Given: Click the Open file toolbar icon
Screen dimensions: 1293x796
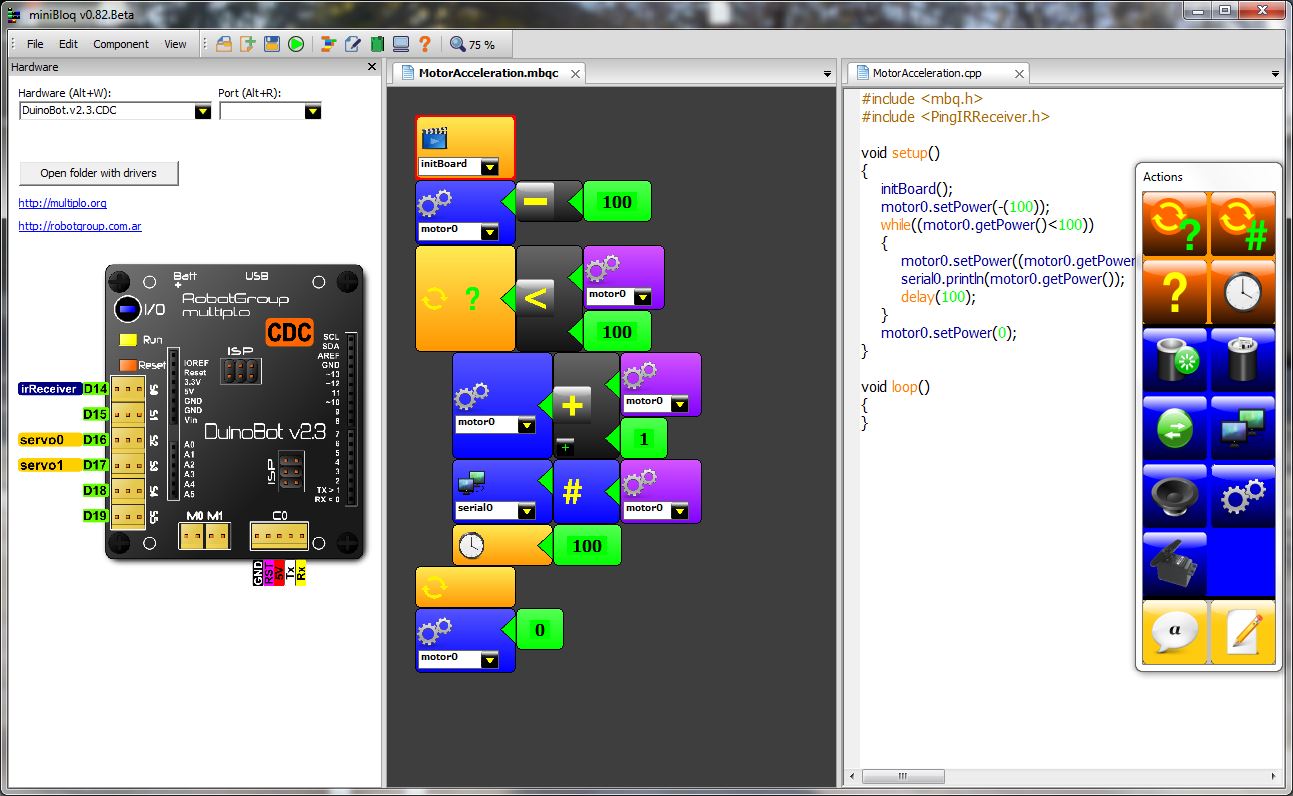Looking at the screenshot, I should 224,44.
